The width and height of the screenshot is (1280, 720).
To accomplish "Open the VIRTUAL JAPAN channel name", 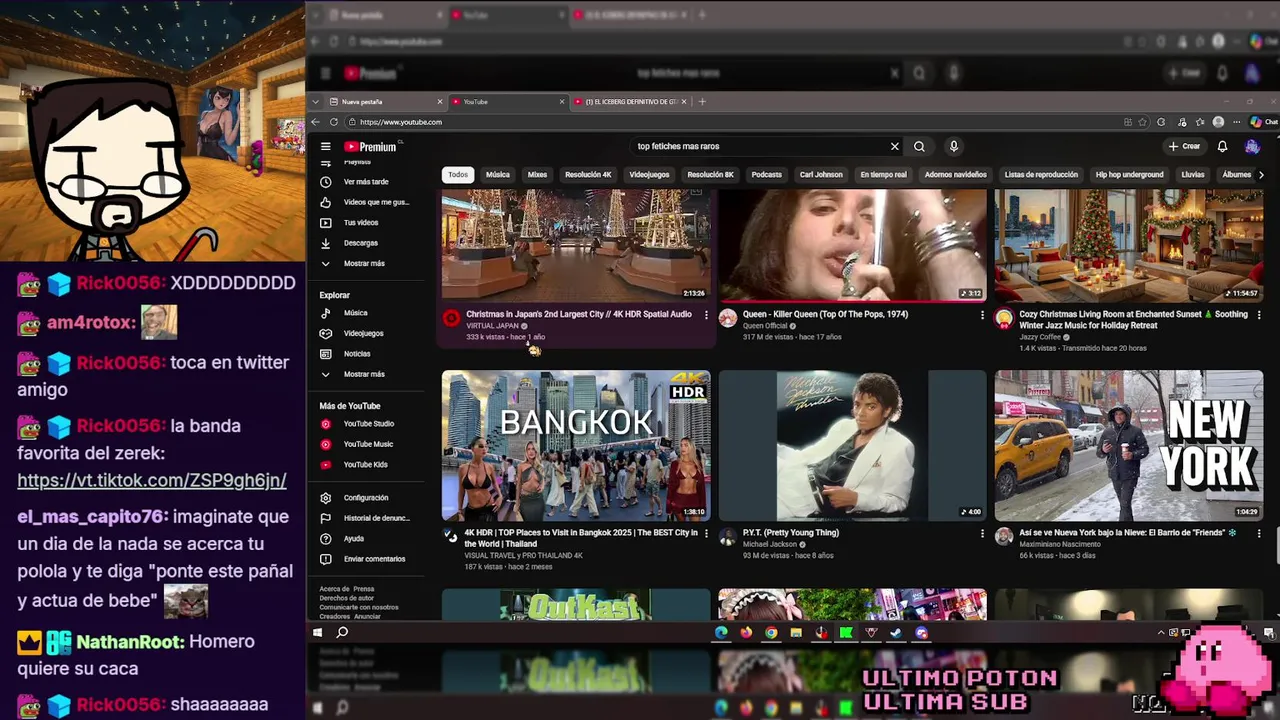I will point(492,326).
